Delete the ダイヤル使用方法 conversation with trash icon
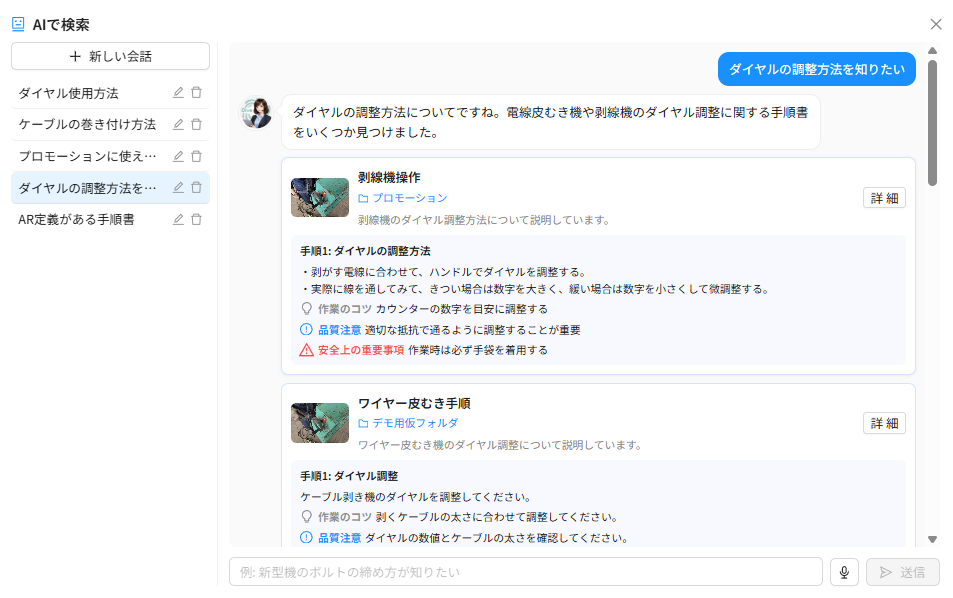The width and height of the screenshot is (953, 598). [x=196, y=92]
